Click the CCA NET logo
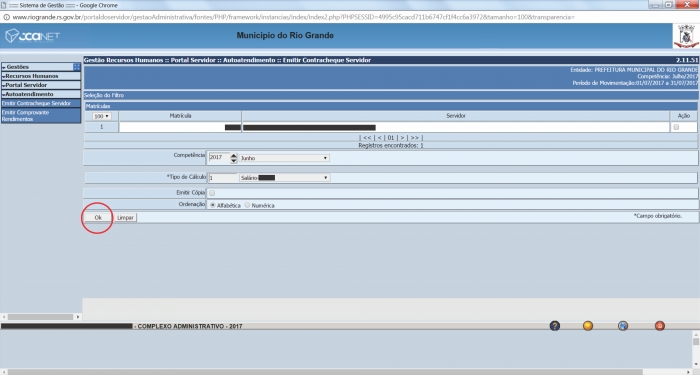700x375 pixels. tap(32, 36)
